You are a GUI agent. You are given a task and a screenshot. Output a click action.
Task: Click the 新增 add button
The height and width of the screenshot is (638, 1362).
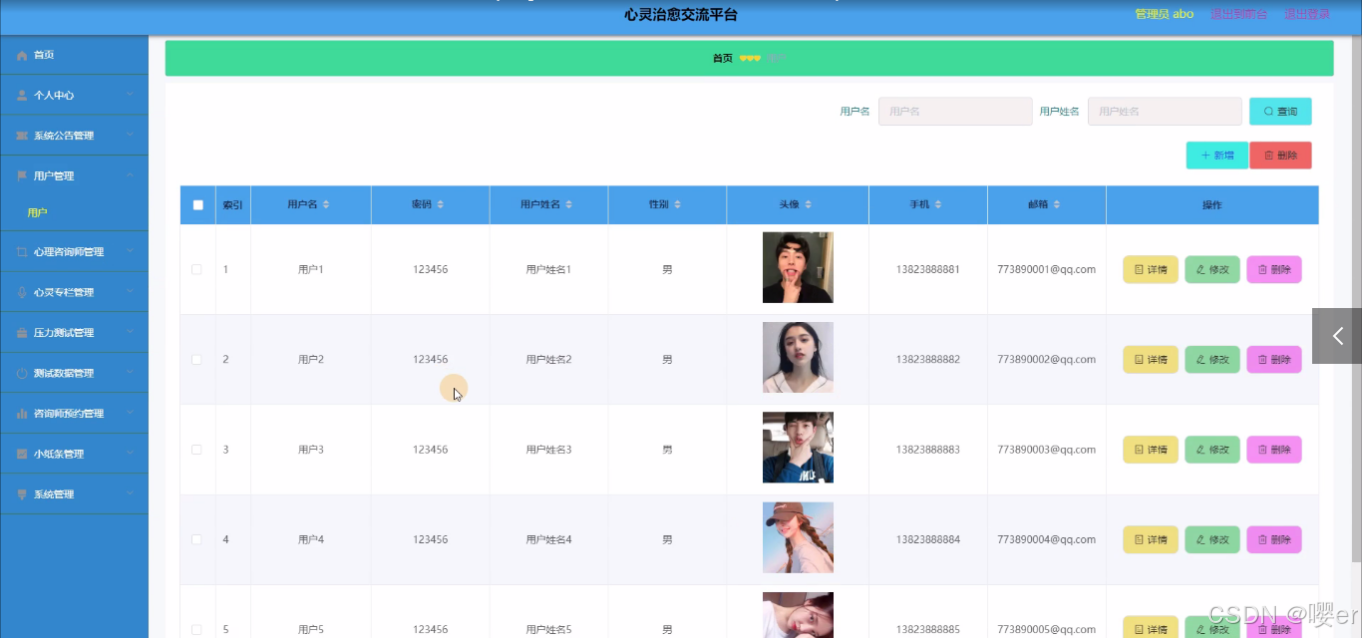pyautogui.click(x=1216, y=155)
